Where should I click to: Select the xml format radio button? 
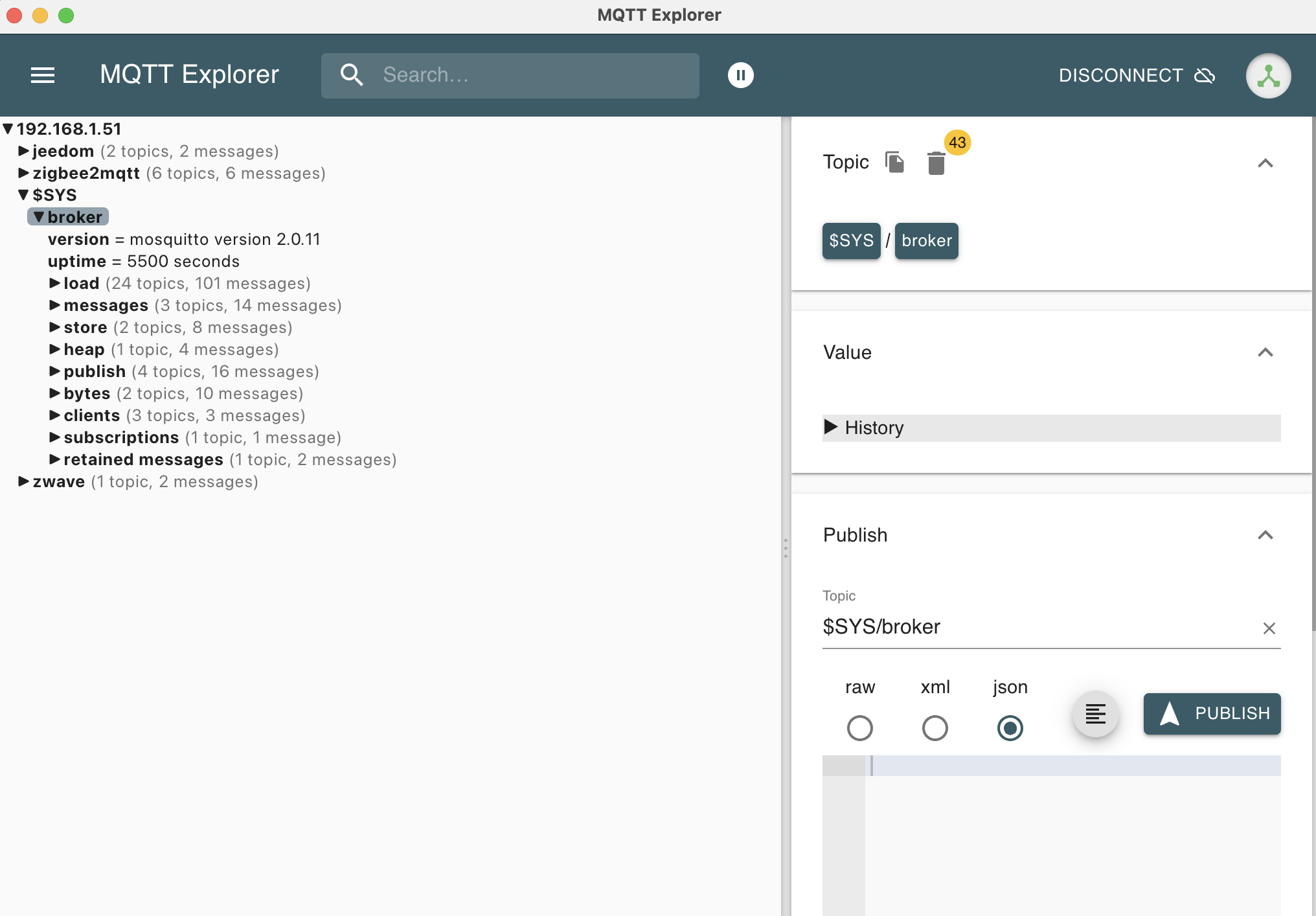[935, 727]
